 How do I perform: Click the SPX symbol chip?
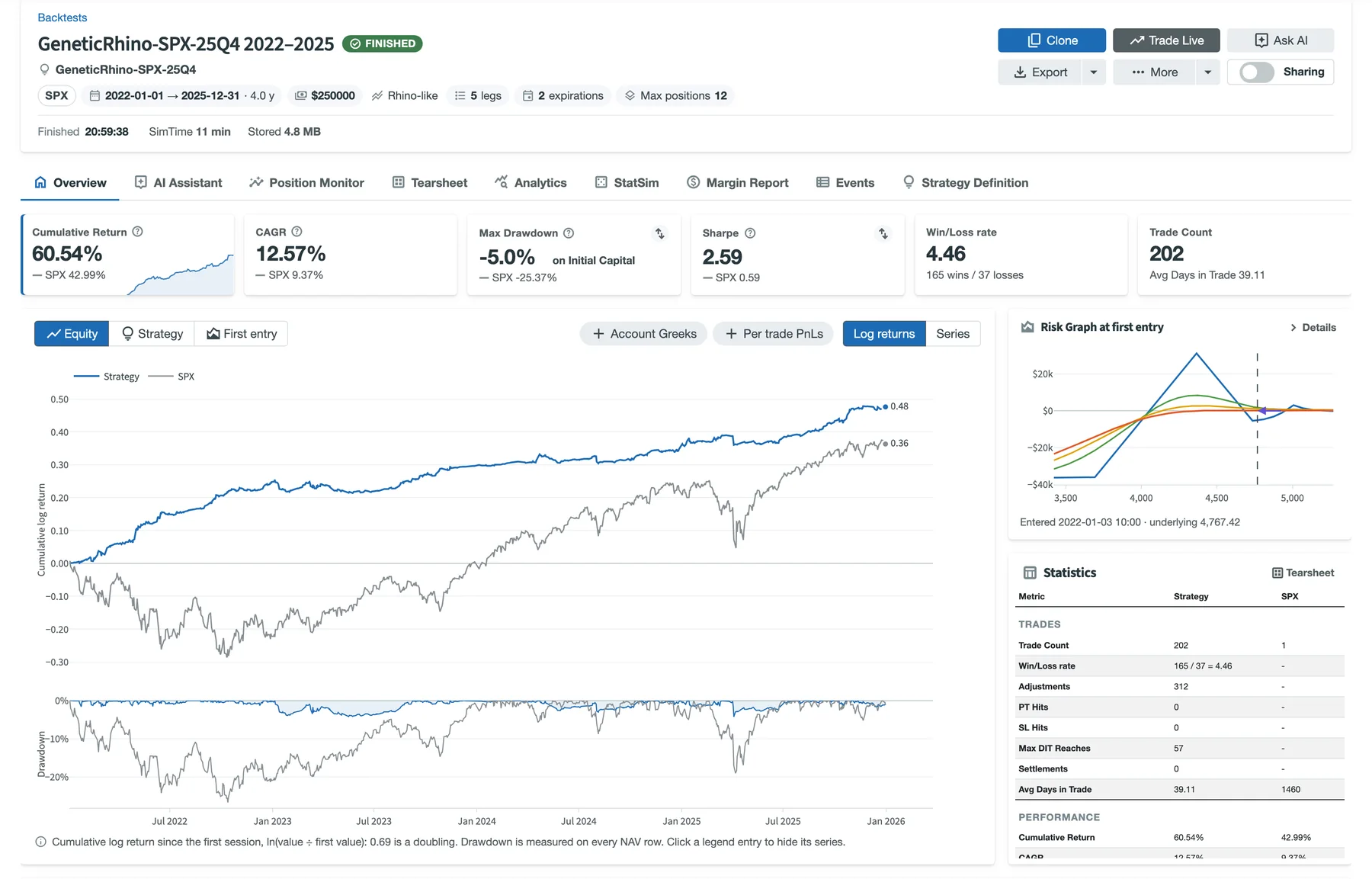(56, 96)
